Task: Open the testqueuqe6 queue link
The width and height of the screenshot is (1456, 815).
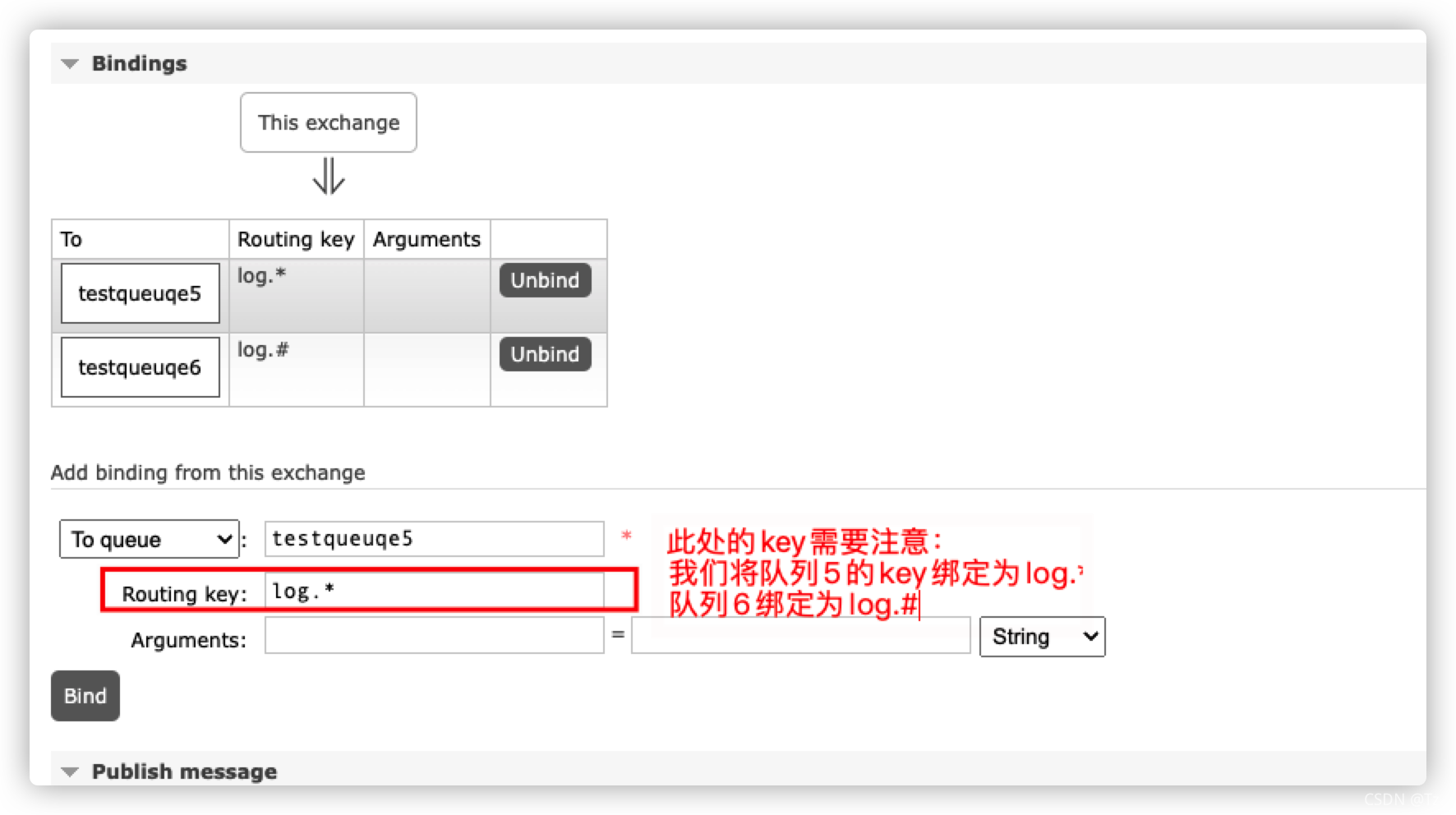Action: click(x=140, y=367)
